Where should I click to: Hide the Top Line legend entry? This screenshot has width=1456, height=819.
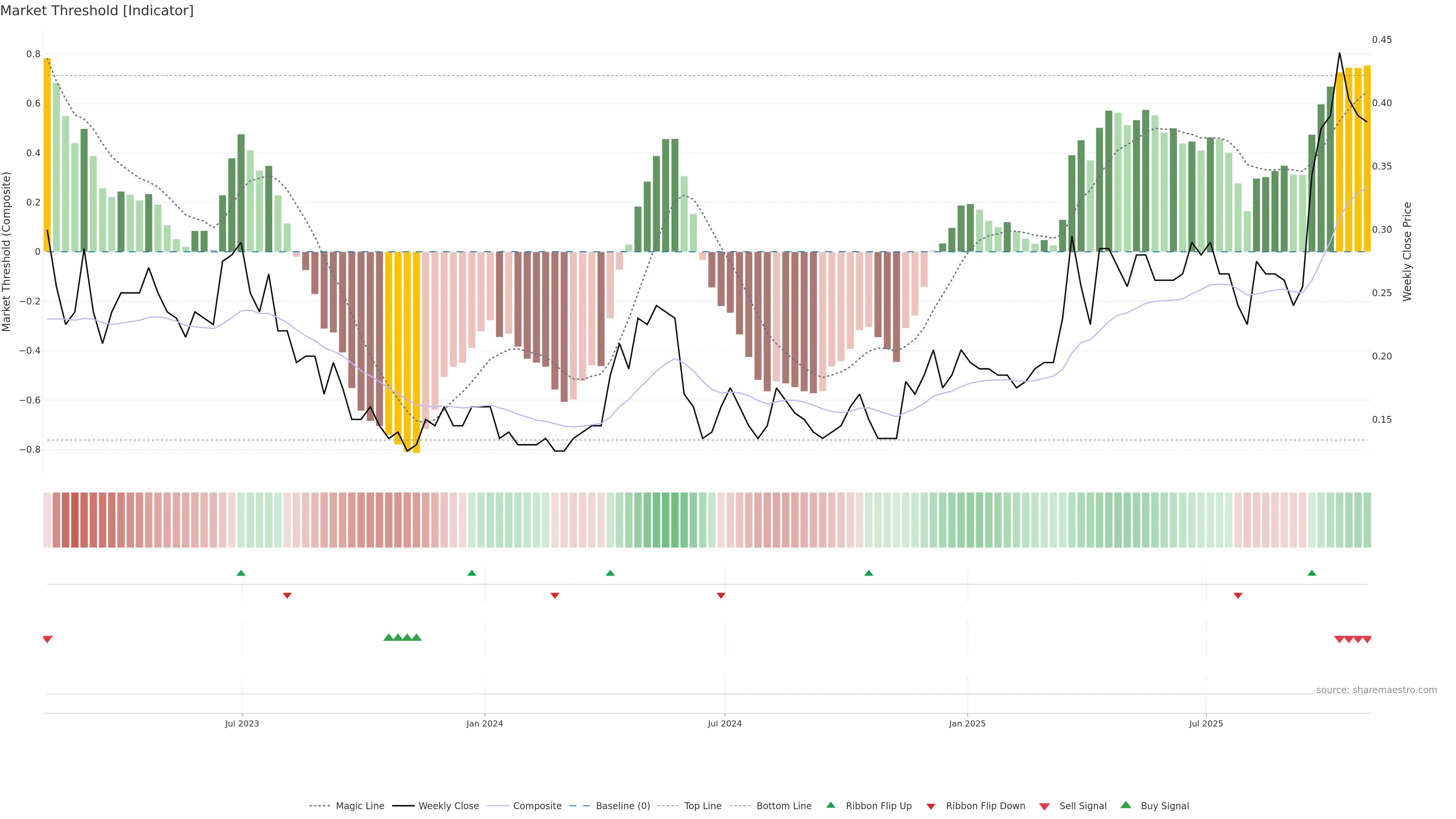(x=703, y=806)
